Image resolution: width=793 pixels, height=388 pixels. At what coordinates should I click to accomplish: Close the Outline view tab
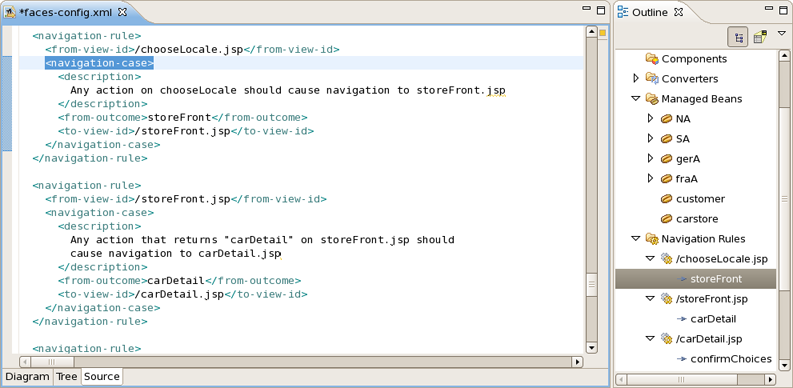pyautogui.click(x=678, y=12)
